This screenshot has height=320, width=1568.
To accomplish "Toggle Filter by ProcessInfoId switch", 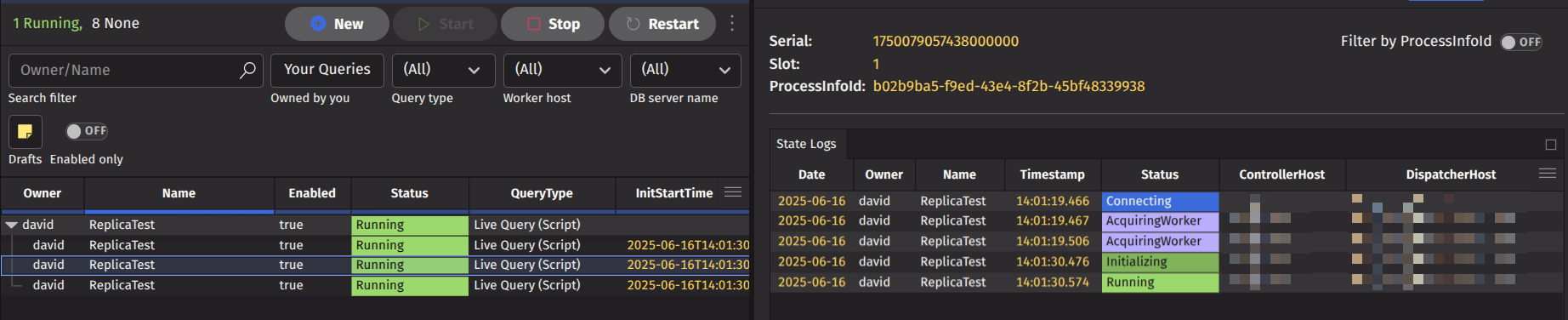I will tap(1521, 42).
